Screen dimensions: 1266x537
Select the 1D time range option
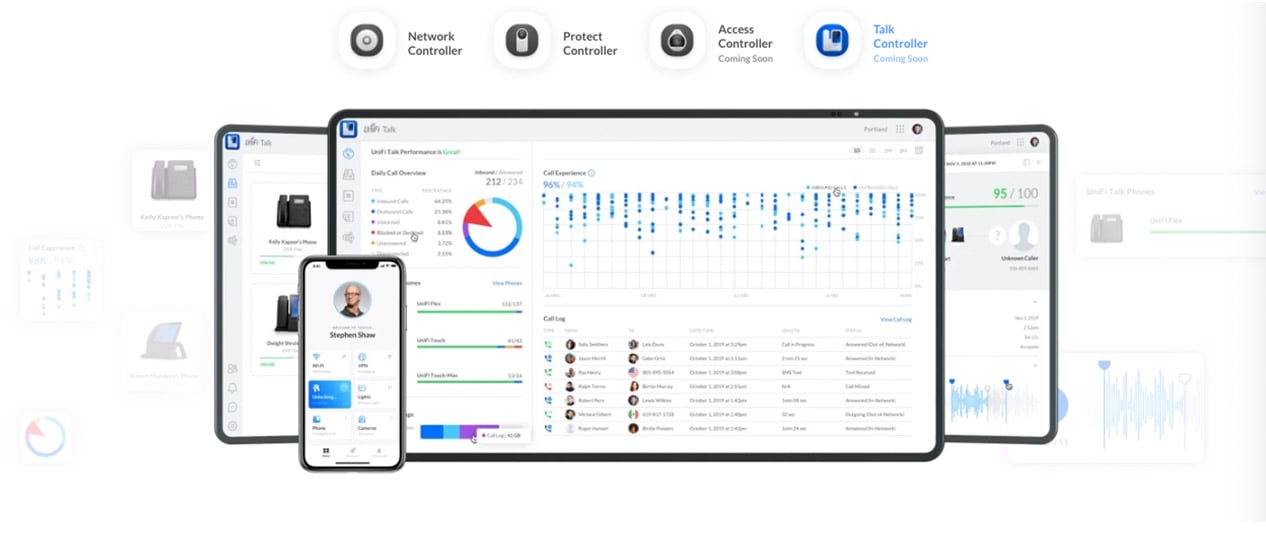[857, 151]
